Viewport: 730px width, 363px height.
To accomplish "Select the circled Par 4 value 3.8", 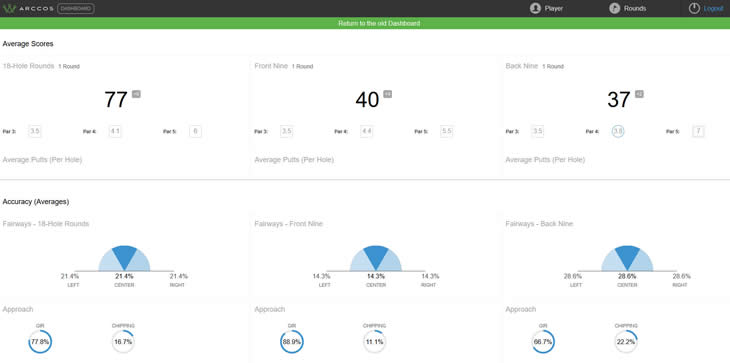I will 618,132.
